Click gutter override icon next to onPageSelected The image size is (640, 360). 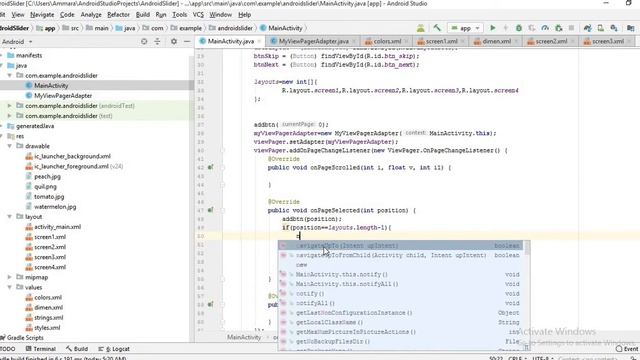point(211,210)
